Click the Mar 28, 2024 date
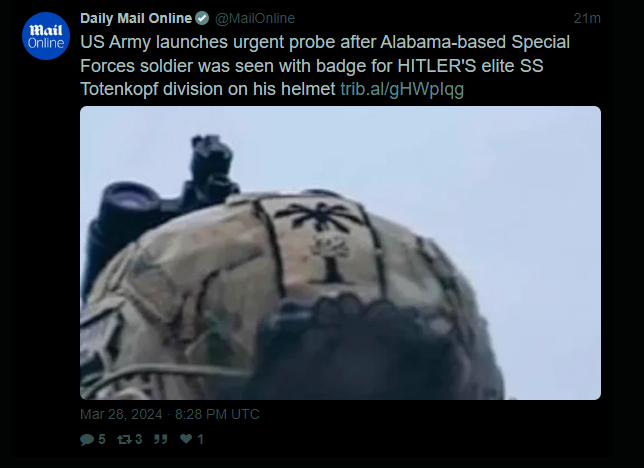Image resolution: width=644 pixels, height=468 pixels. [x=121, y=414]
